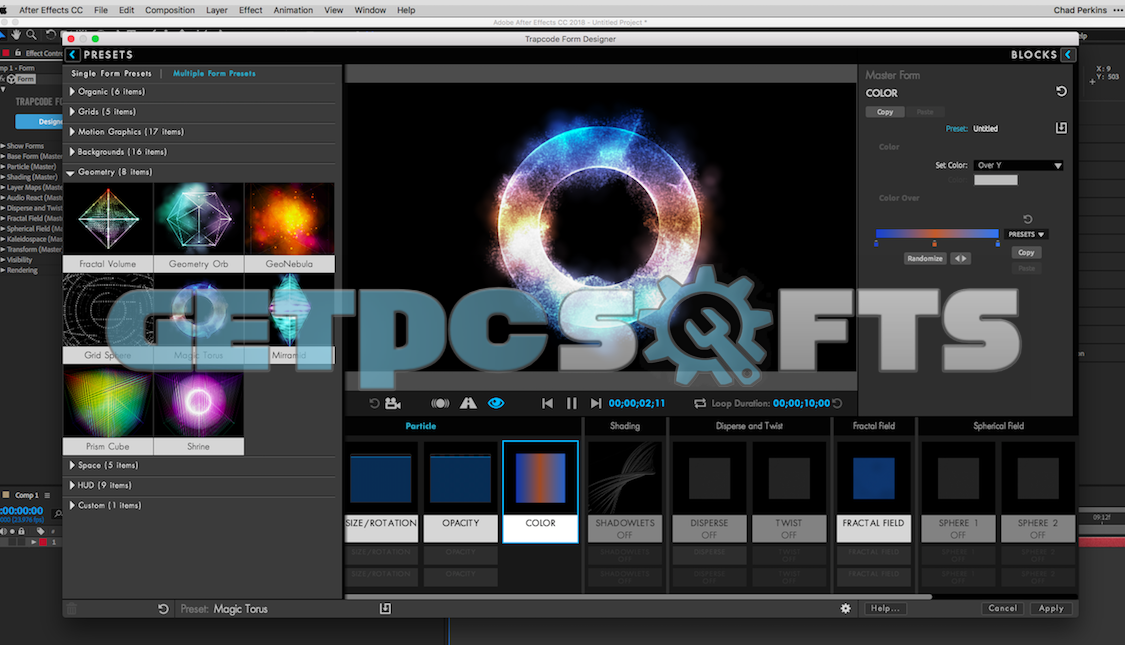
Task: Toggle the preview visibility eye
Action: [496, 403]
